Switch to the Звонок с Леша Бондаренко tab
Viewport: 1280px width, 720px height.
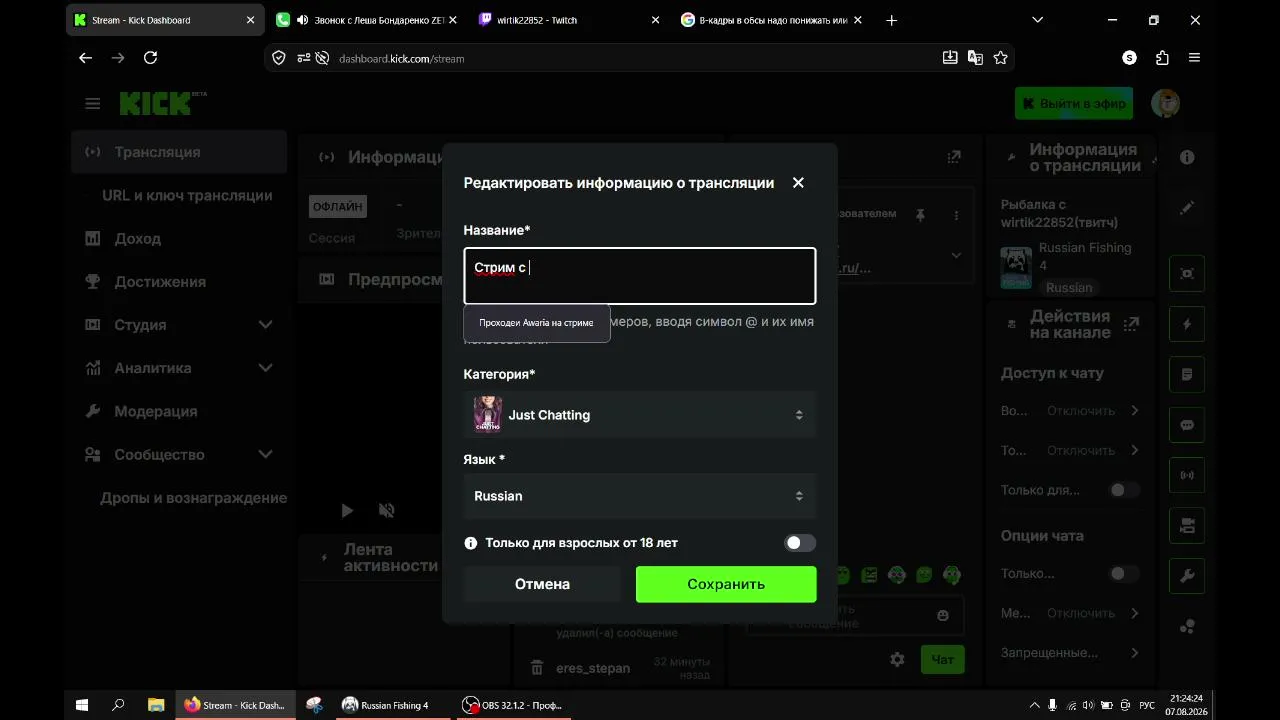367,20
